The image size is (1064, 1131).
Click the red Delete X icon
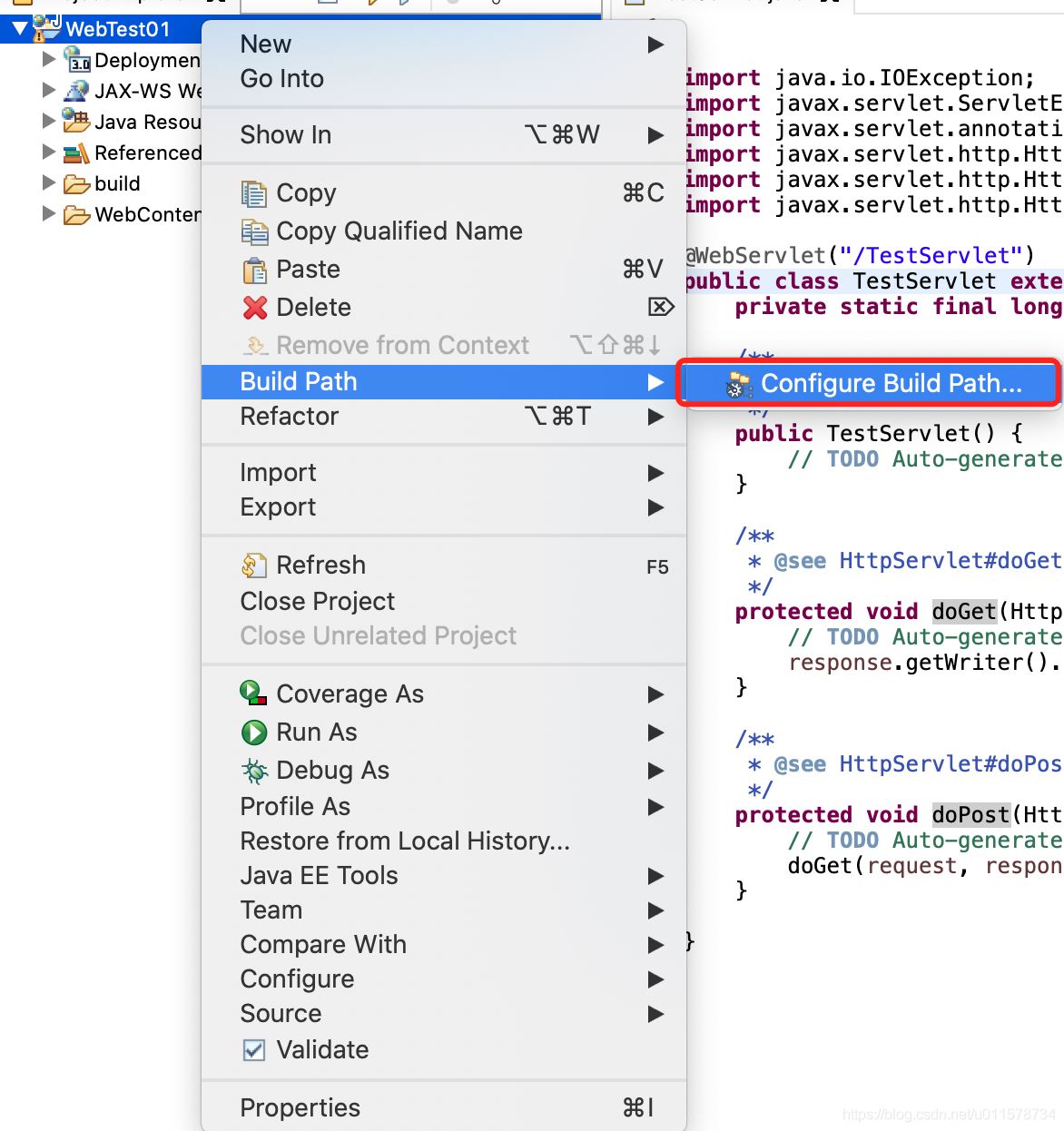click(255, 308)
